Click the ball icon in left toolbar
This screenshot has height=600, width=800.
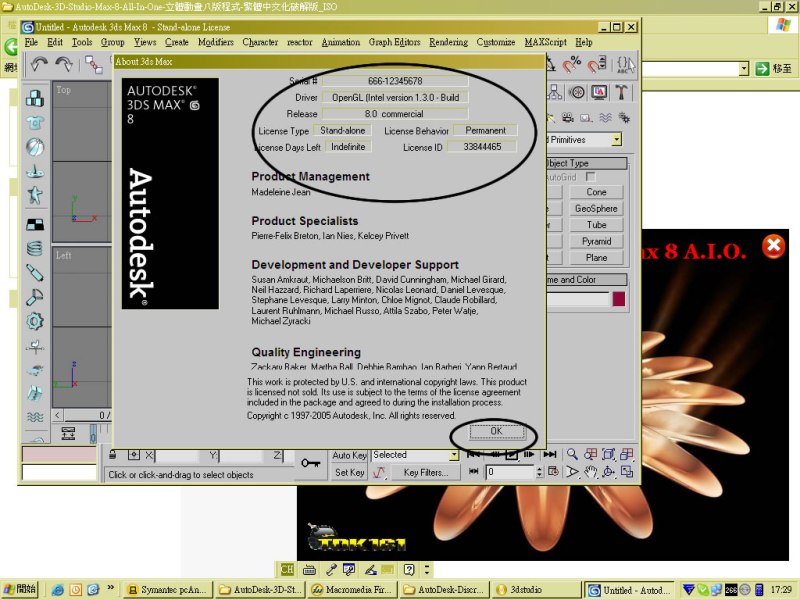coord(35,147)
